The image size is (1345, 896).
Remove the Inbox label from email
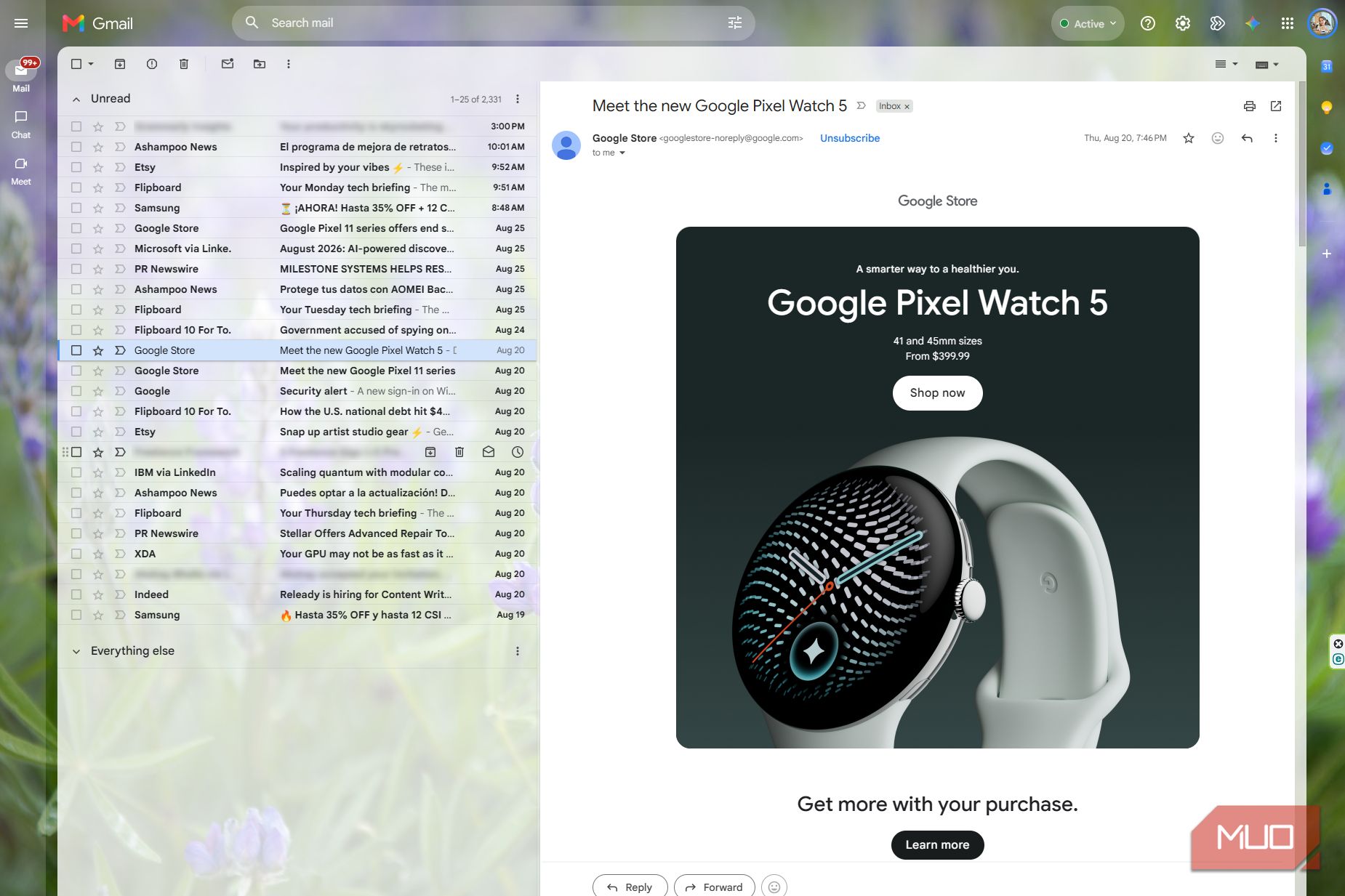[x=907, y=107]
